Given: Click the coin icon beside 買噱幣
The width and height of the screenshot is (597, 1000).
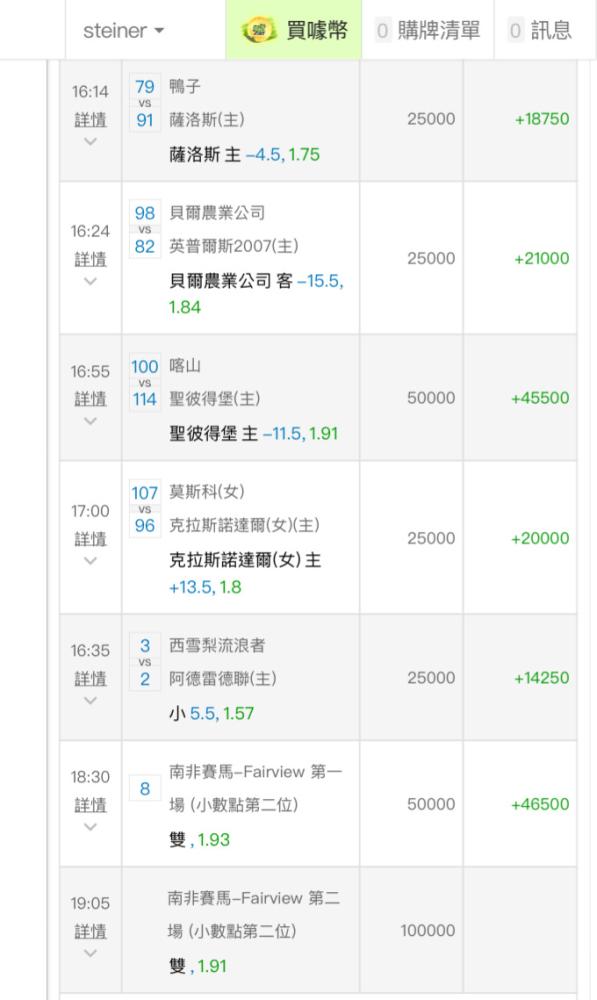Looking at the screenshot, I should [x=258, y=30].
